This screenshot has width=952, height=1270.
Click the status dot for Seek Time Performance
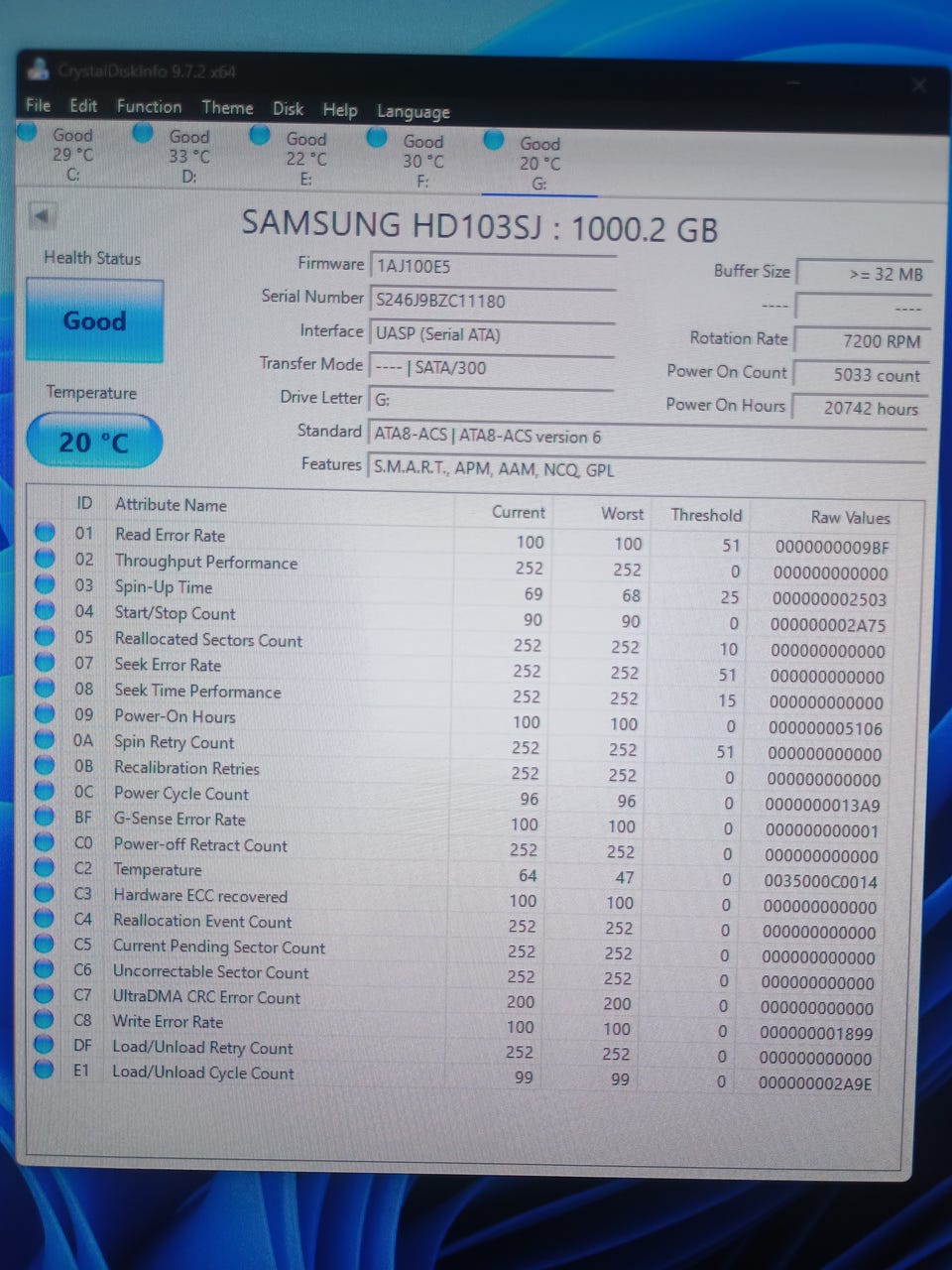click(x=45, y=688)
